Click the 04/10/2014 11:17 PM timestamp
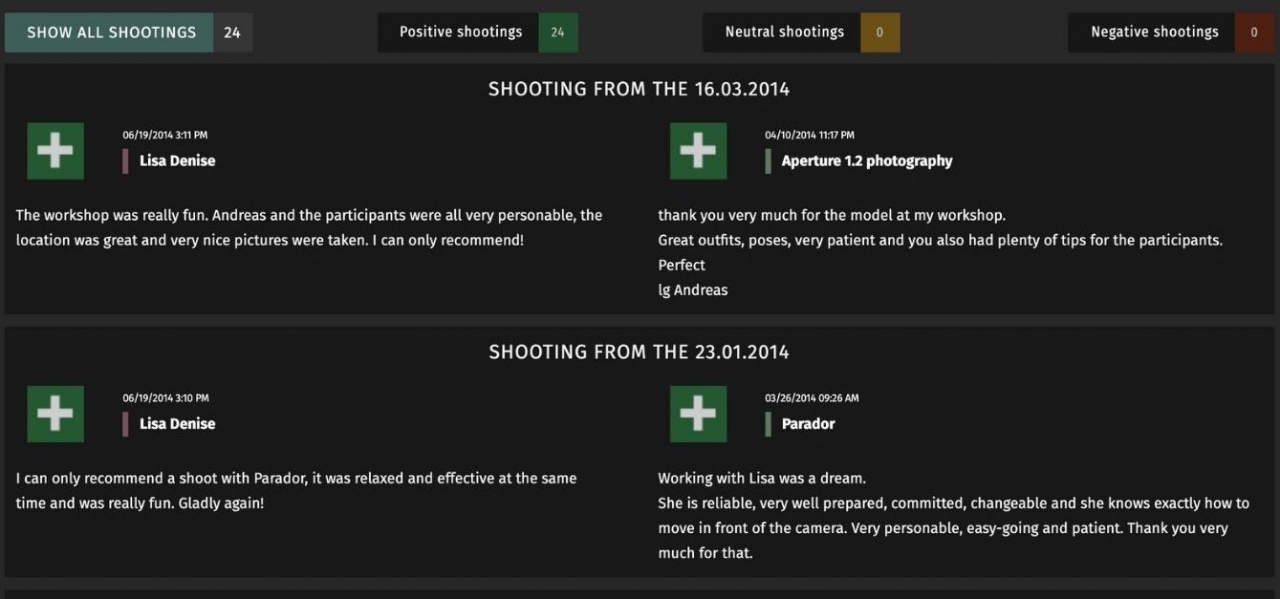 810,135
